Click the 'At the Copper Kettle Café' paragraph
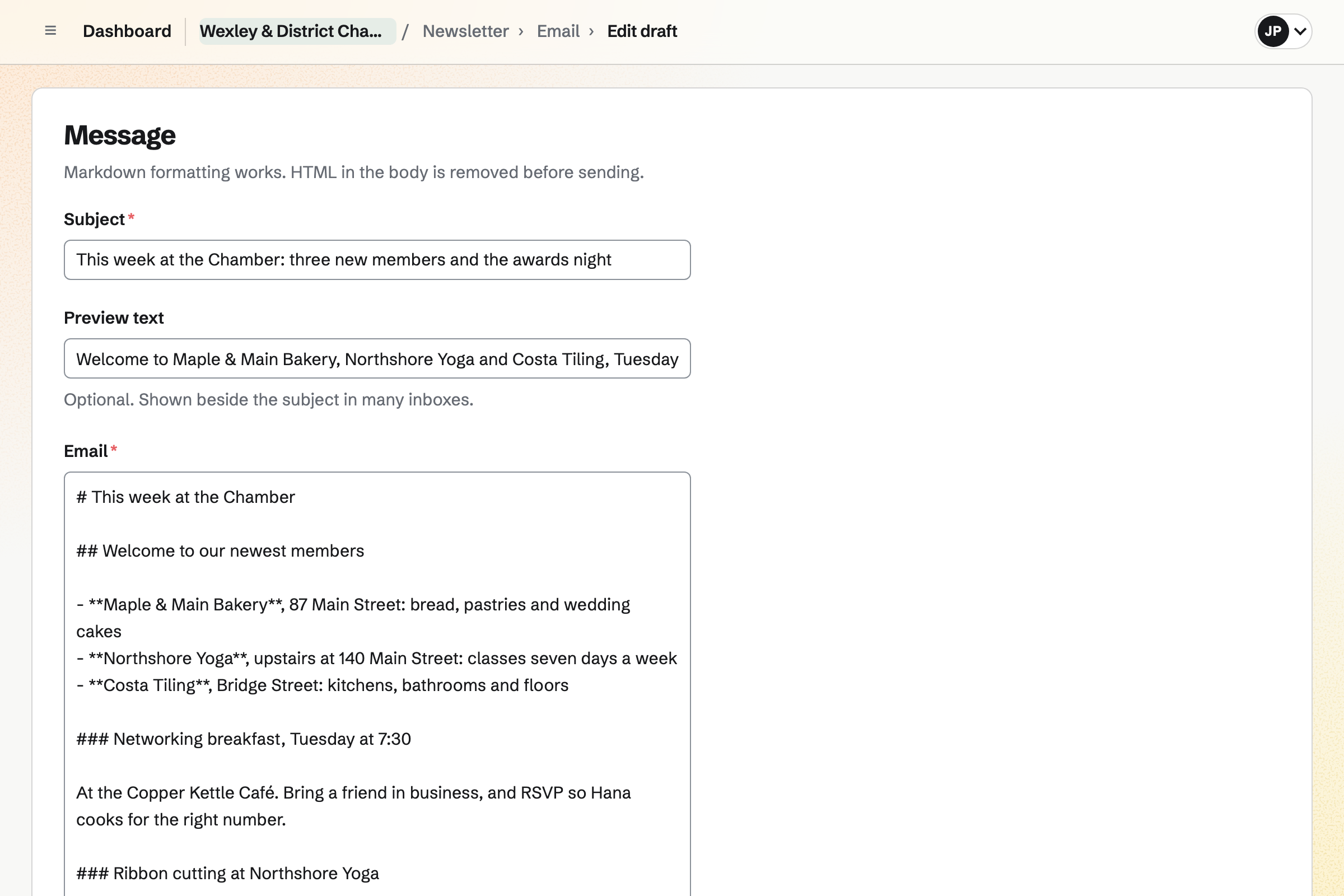Image resolution: width=1344 pixels, height=896 pixels. point(353,806)
